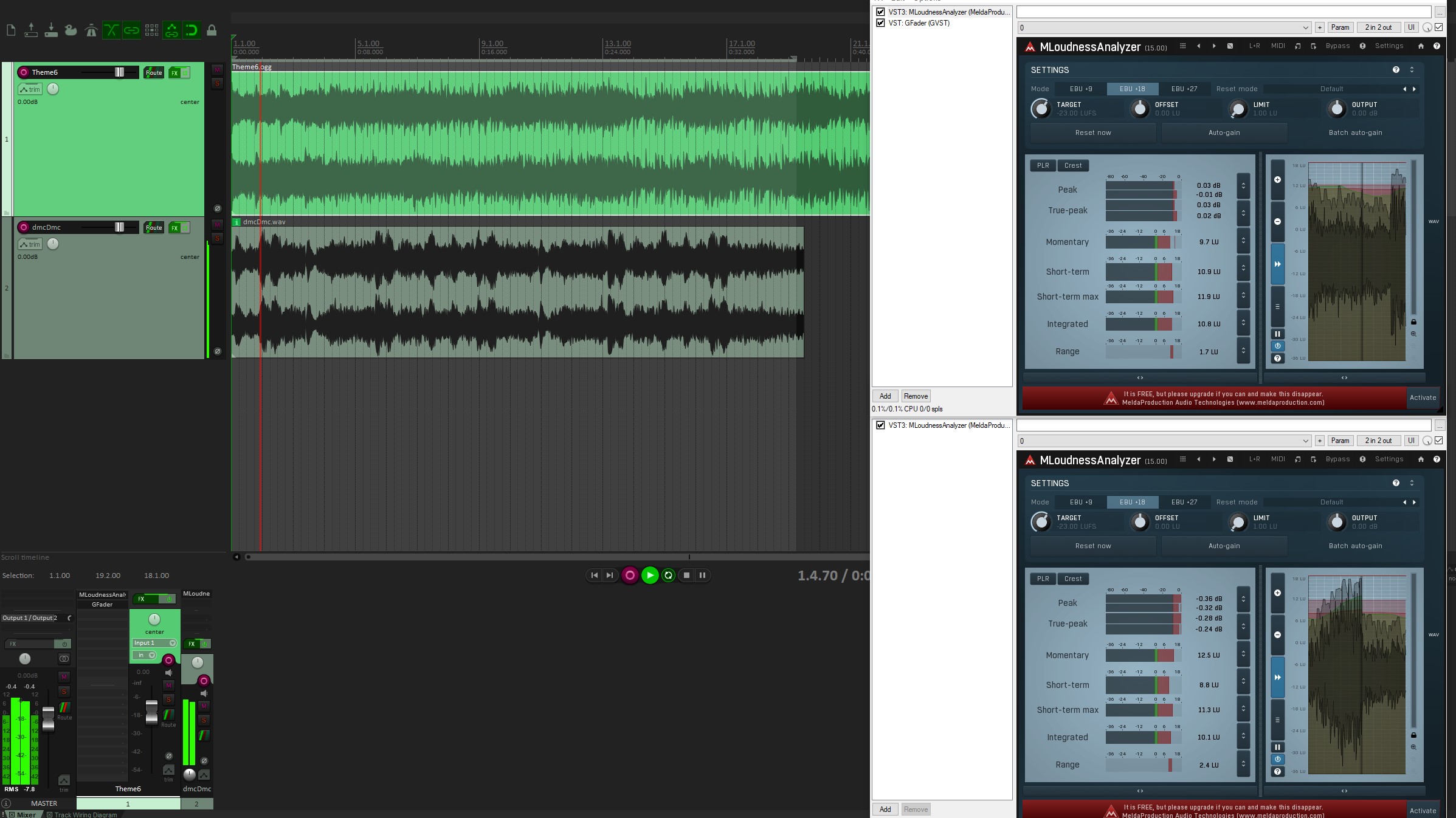The width and height of the screenshot is (1456, 818).
Task: Open the FX chain for Theme6 track
Action: tap(175, 73)
